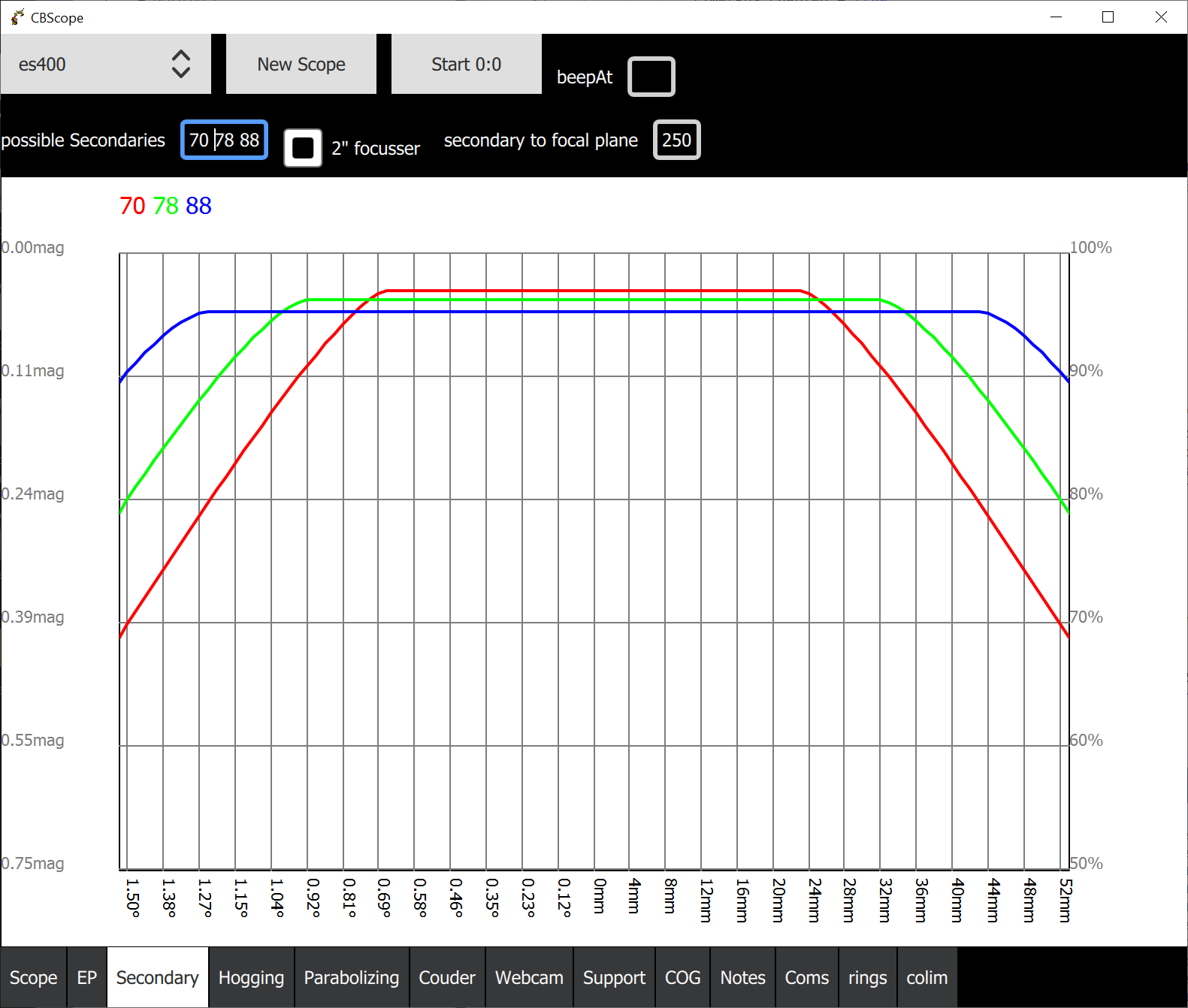1188x1008 pixels.
Task: Click the Start 0:0 timer button
Action: pos(467,64)
